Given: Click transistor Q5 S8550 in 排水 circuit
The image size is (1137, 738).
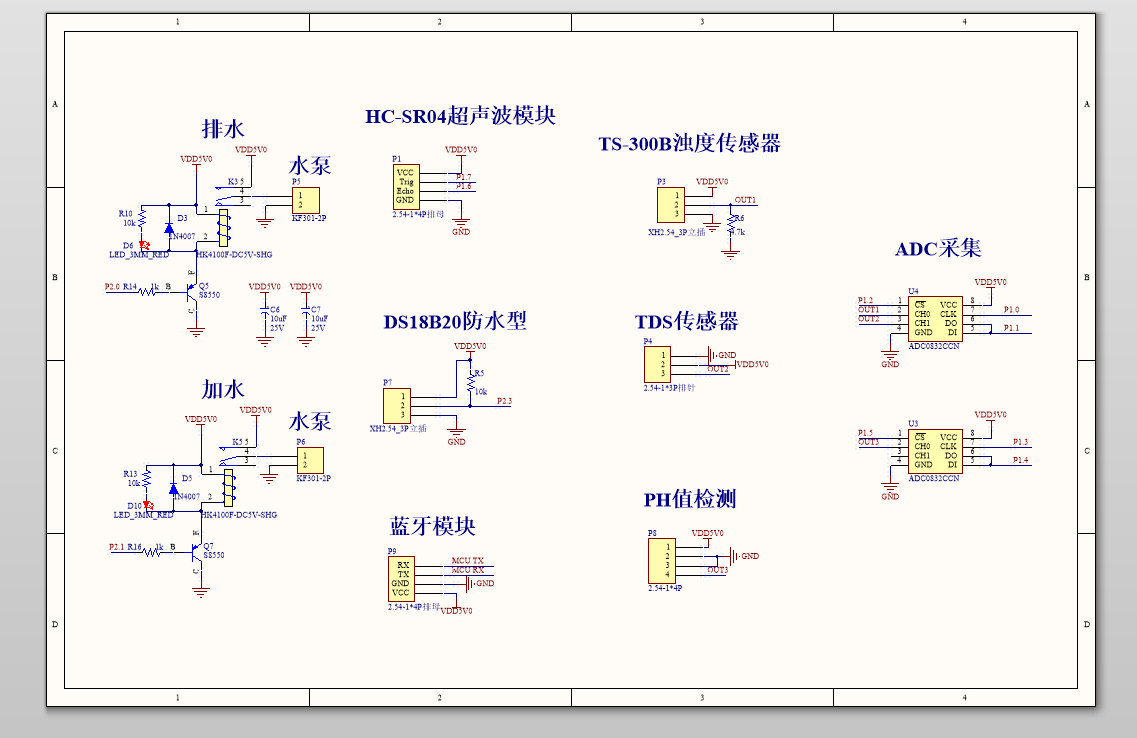Looking at the screenshot, I should pos(192,293).
